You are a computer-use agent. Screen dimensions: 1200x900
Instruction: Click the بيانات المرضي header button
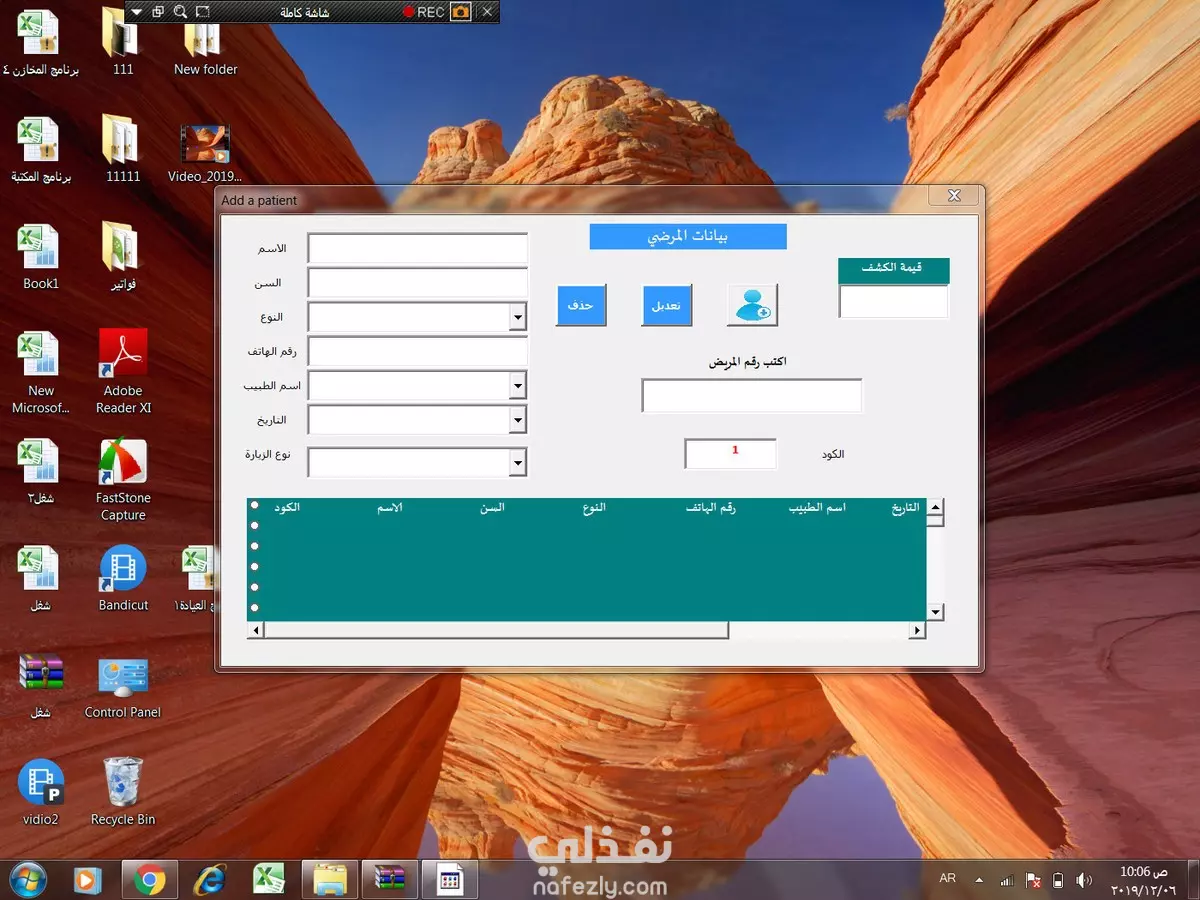pos(688,237)
